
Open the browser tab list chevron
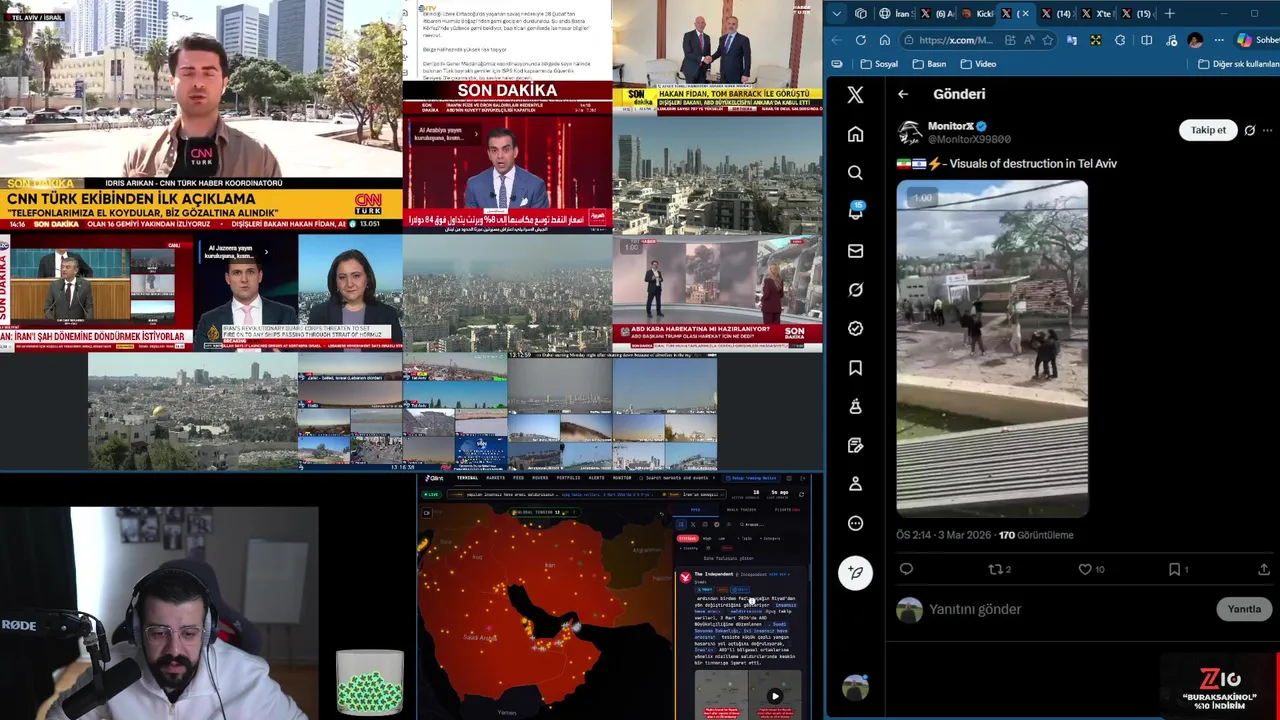point(837,14)
